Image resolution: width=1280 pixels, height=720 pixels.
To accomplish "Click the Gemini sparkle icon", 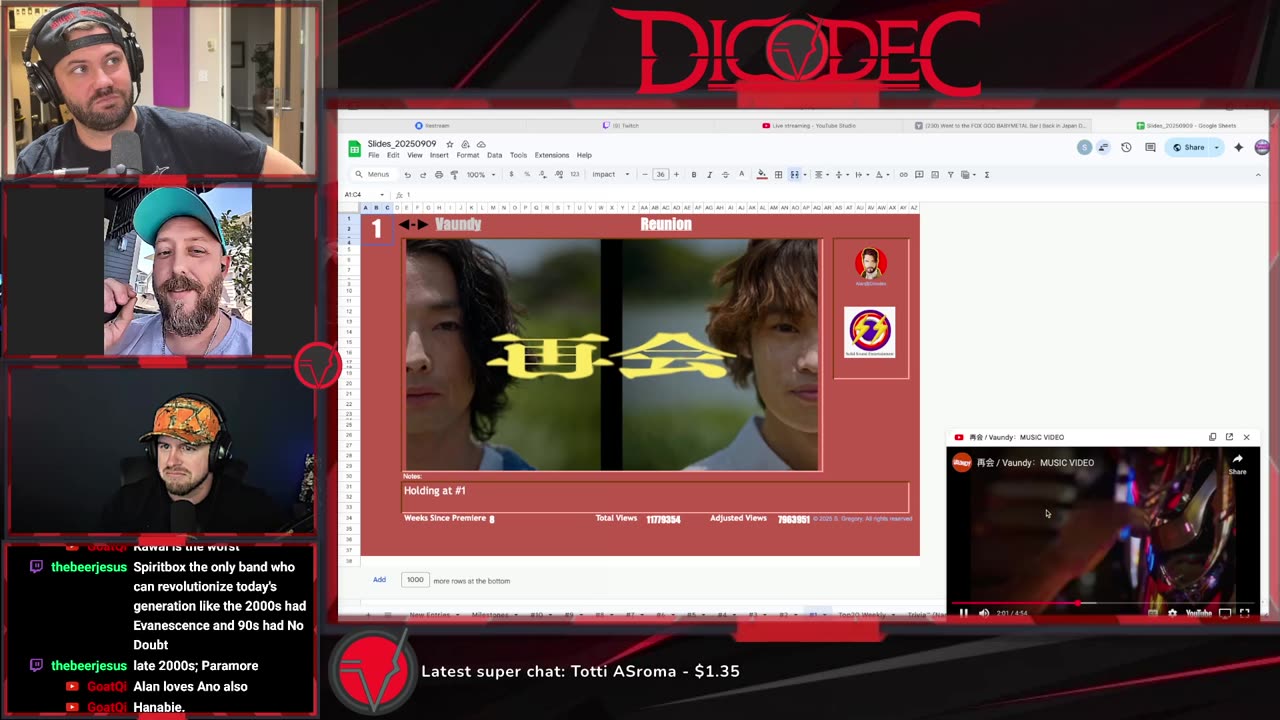I will click(x=1238, y=147).
